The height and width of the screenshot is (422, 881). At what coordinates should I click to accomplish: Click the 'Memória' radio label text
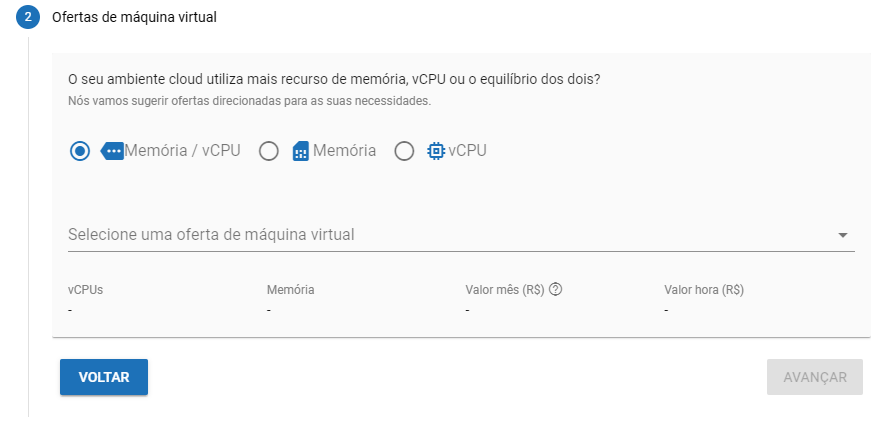coord(344,151)
